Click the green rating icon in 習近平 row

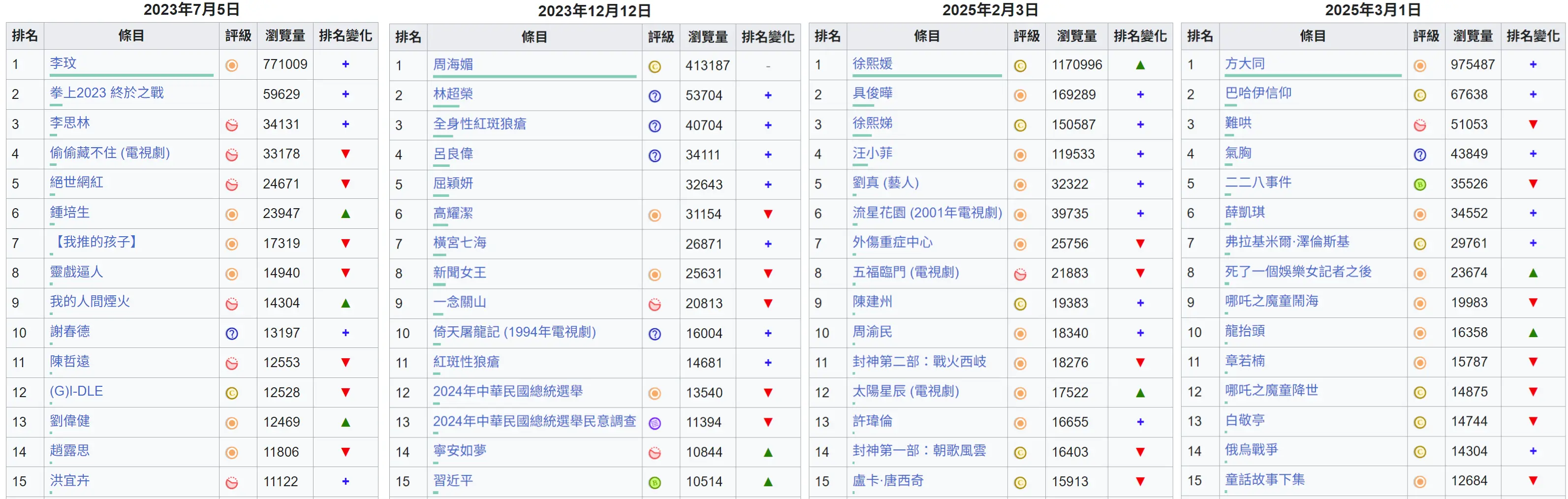pos(655,483)
